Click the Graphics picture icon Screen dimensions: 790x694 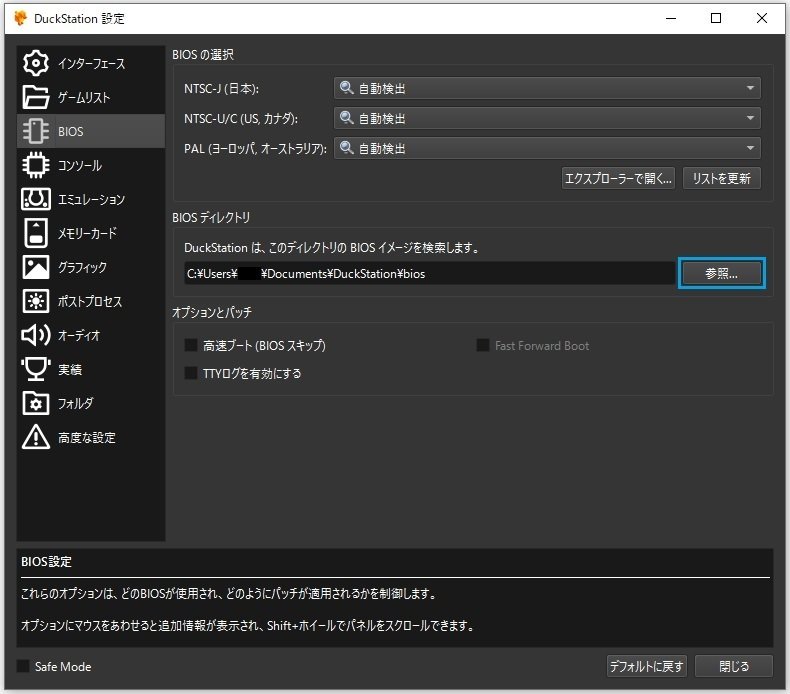tap(36, 267)
